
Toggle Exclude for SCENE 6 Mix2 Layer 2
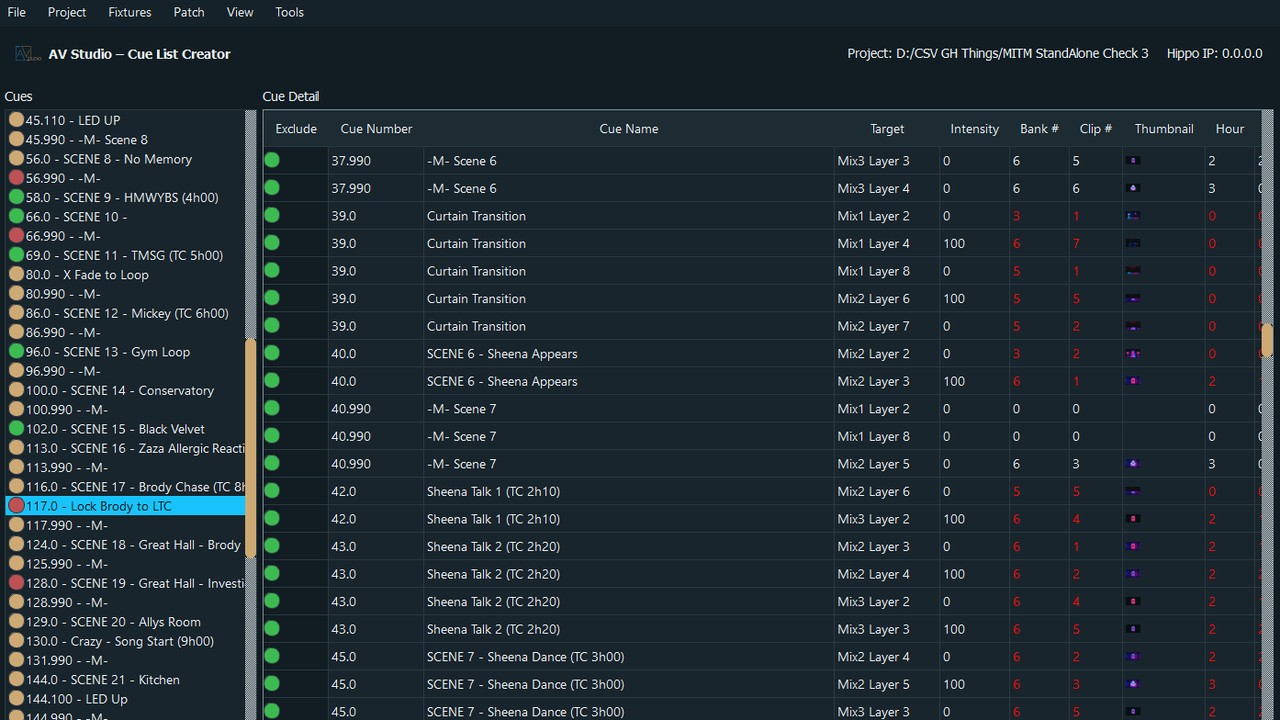point(272,354)
